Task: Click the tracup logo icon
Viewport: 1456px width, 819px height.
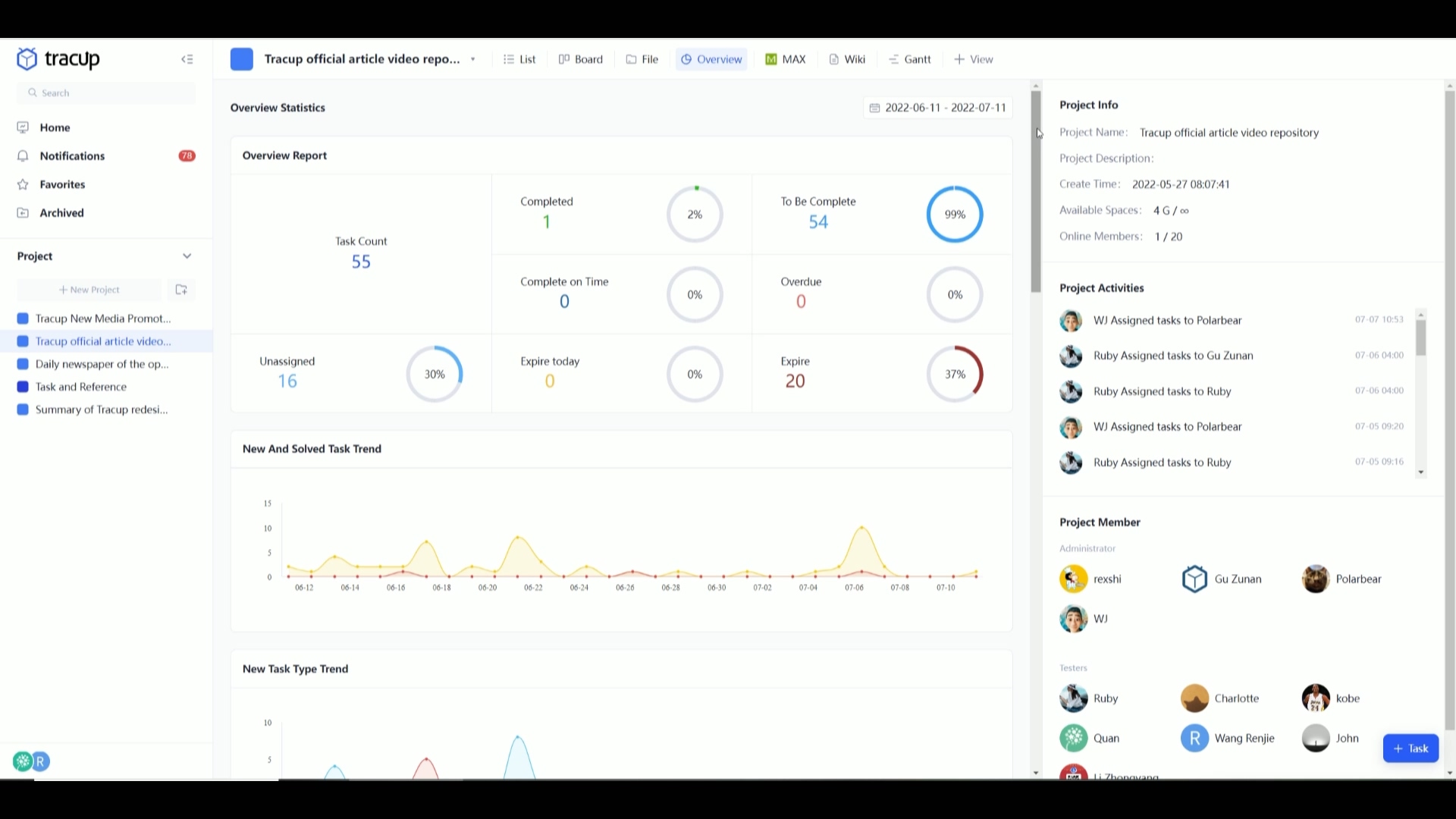Action: 27,58
